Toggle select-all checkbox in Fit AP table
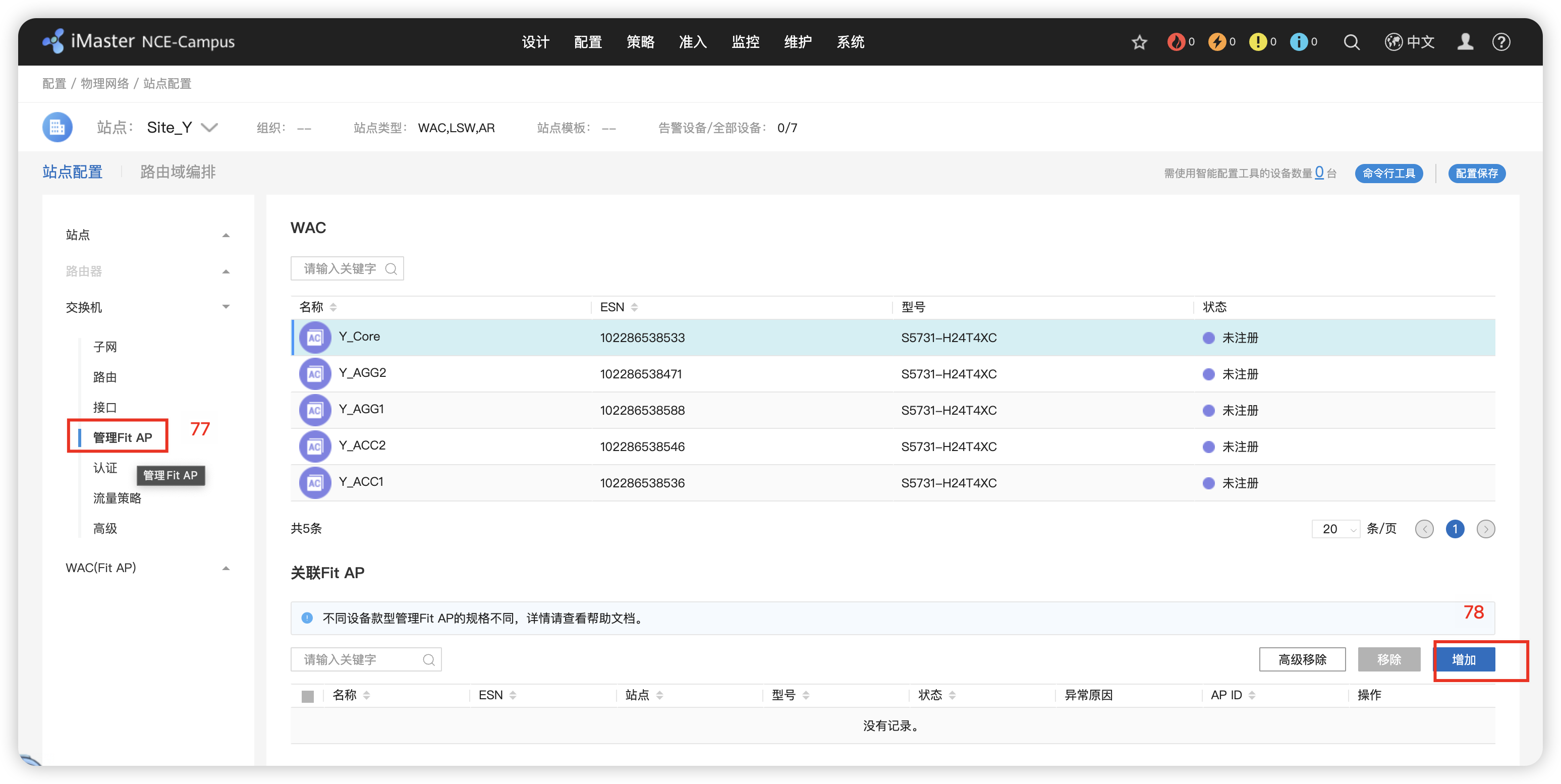Image resolution: width=1561 pixels, height=784 pixels. point(307,696)
